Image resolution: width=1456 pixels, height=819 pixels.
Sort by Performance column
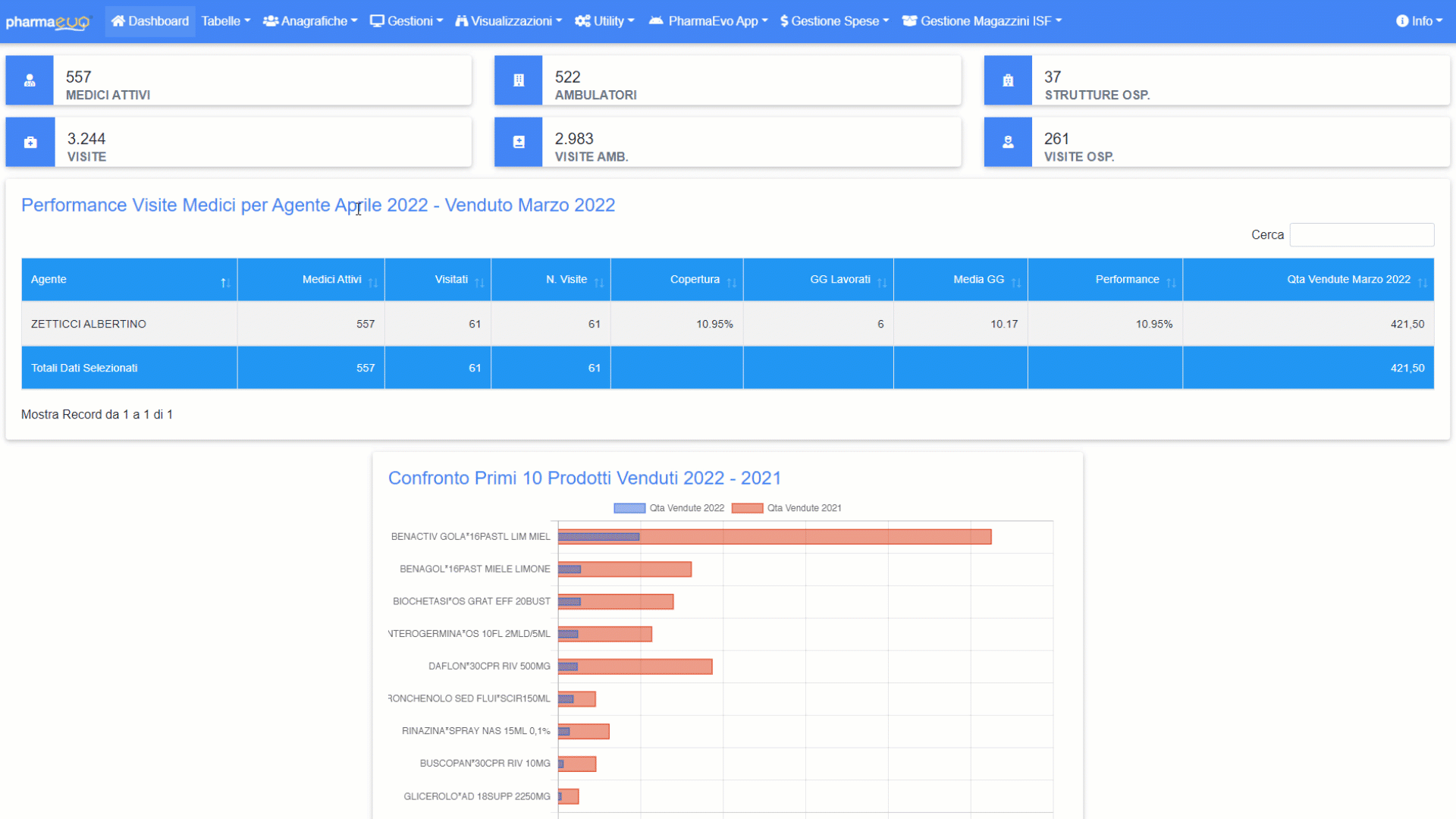[x=1127, y=280]
